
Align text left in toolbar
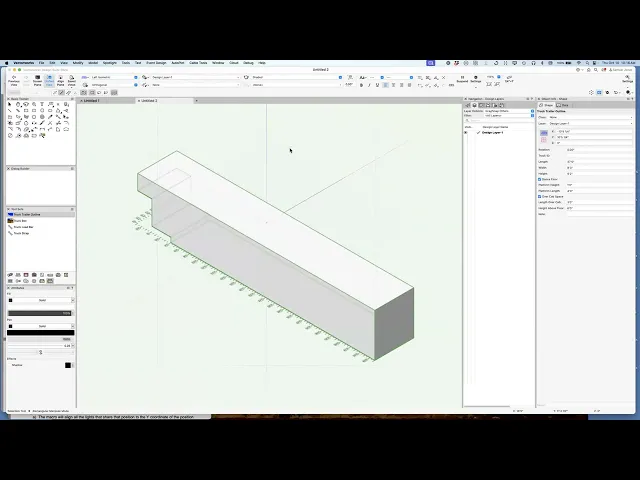386,85
